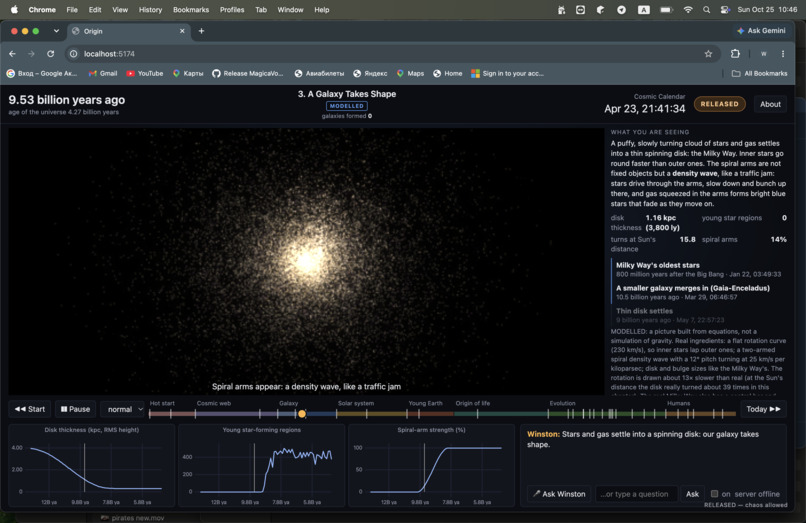Open the Авиабилеты bookmark
Screen dimensions: 806x523
click(x=319, y=74)
